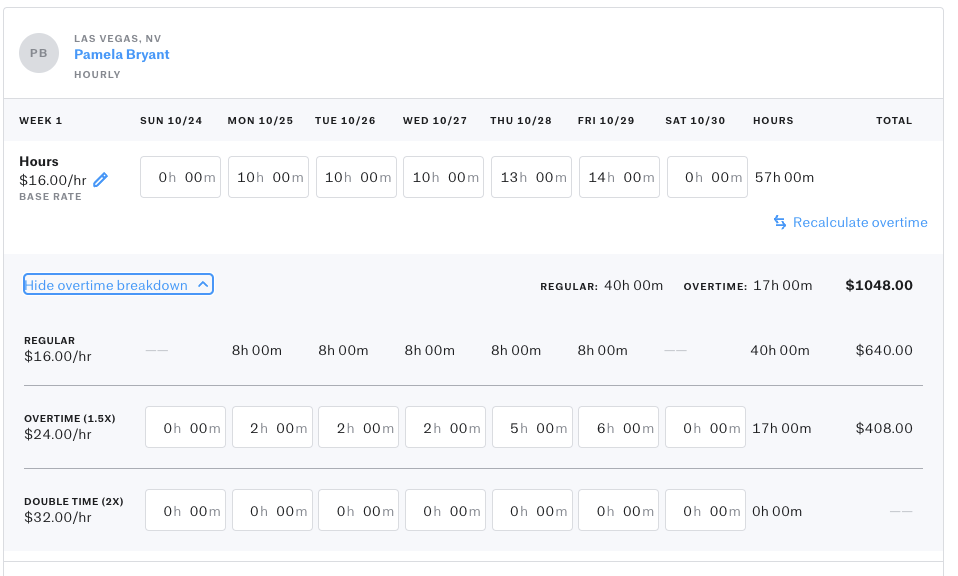958x576 pixels.
Task: Click the pencil icon to edit base rate
Action: (x=101, y=180)
